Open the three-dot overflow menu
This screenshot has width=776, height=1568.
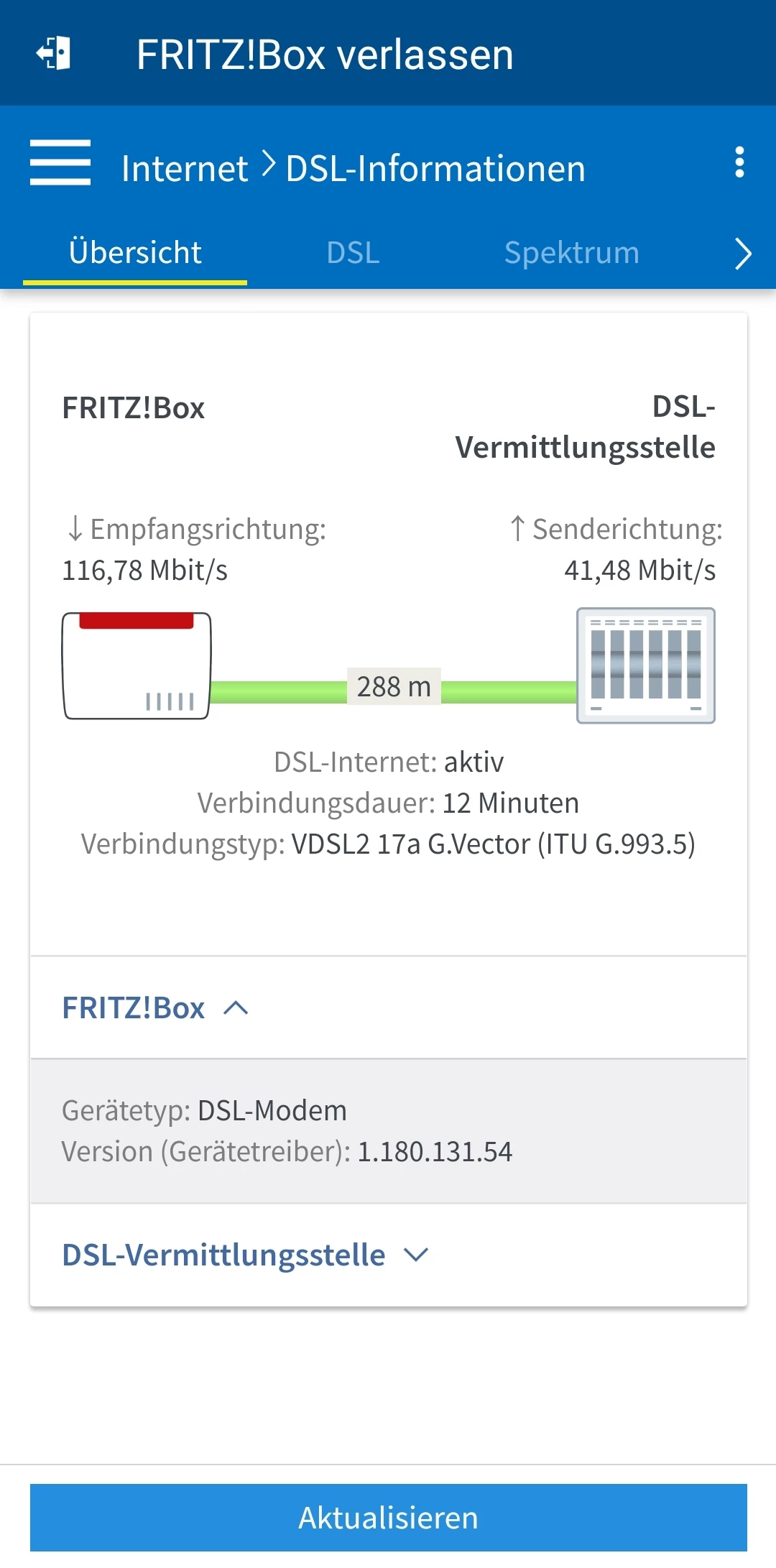coord(739,162)
